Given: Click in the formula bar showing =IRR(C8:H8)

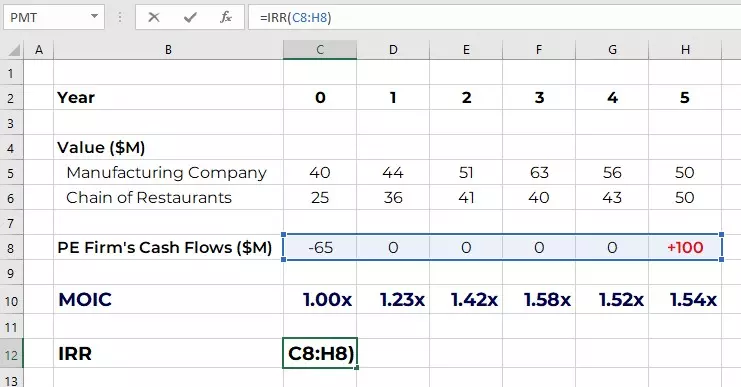Looking at the screenshot, I should [494, 17].
